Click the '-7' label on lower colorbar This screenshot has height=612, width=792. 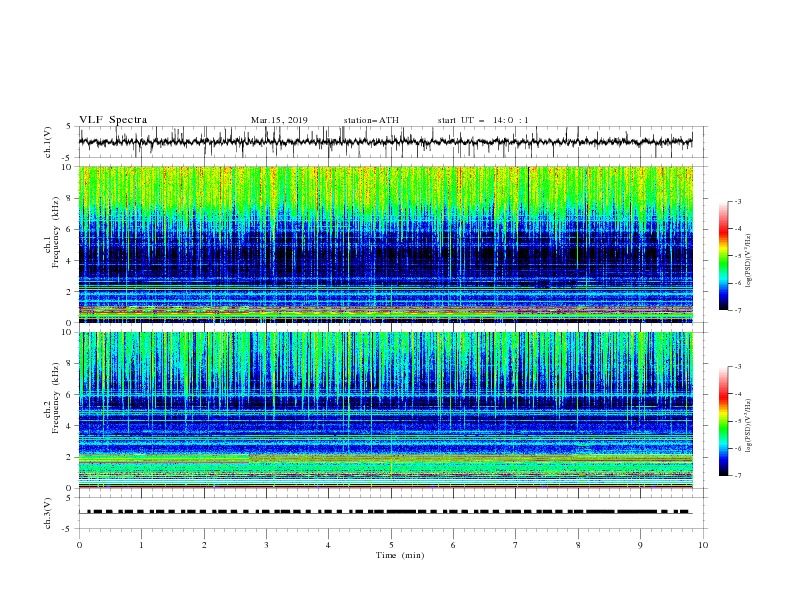(737, 476)
